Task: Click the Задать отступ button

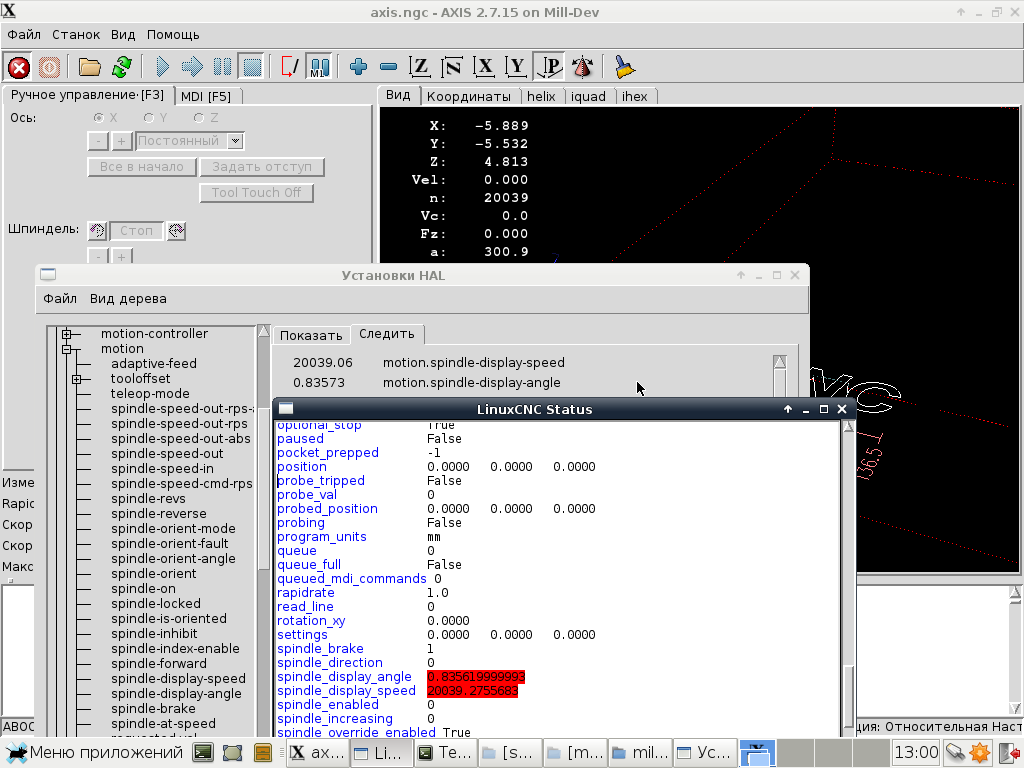Action: [262, 167]
